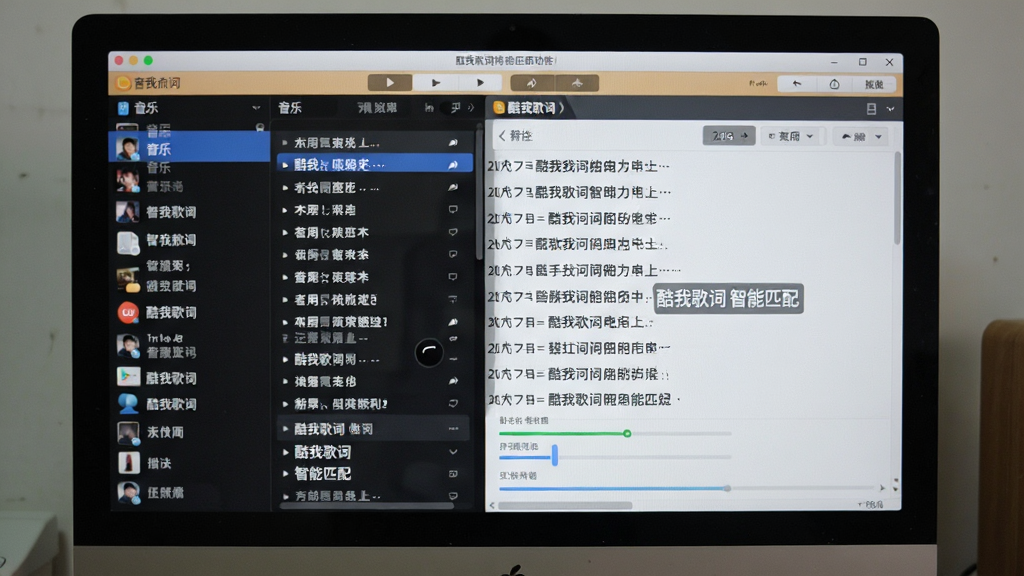
Task: Click the clock timer icon in top toolbar
Action: click(834, 84)
